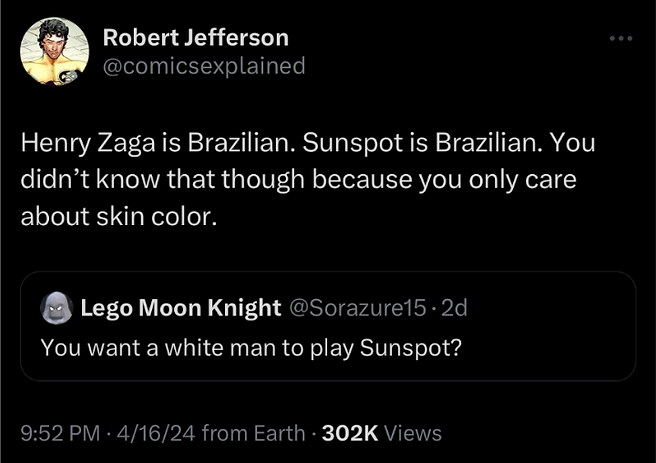Click Lego Moon Knight's small avatar
The image size is (656, 463).
tap(55, 309)
